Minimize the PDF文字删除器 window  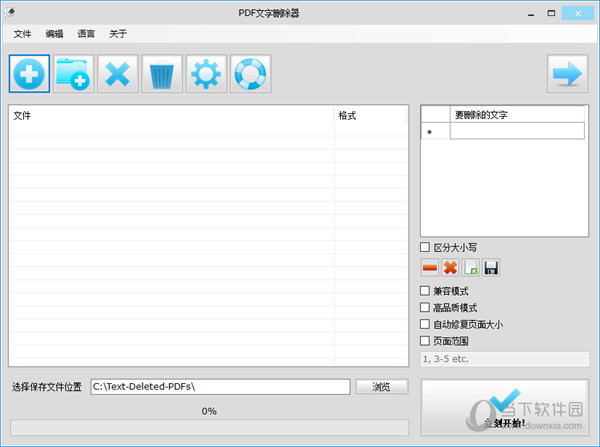(531, 14)
